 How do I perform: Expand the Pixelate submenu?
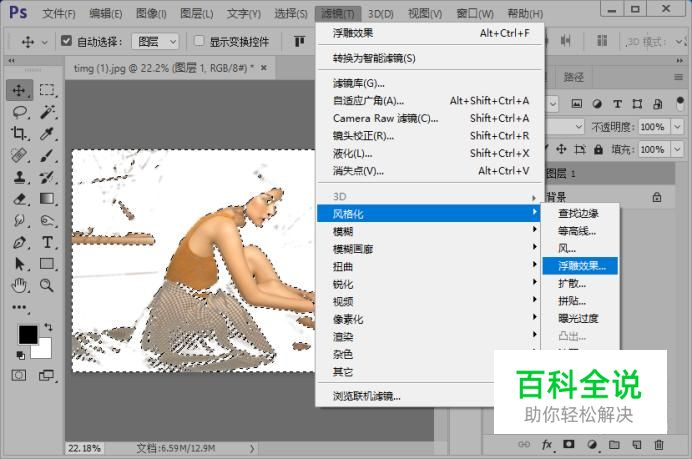[429, 320]
